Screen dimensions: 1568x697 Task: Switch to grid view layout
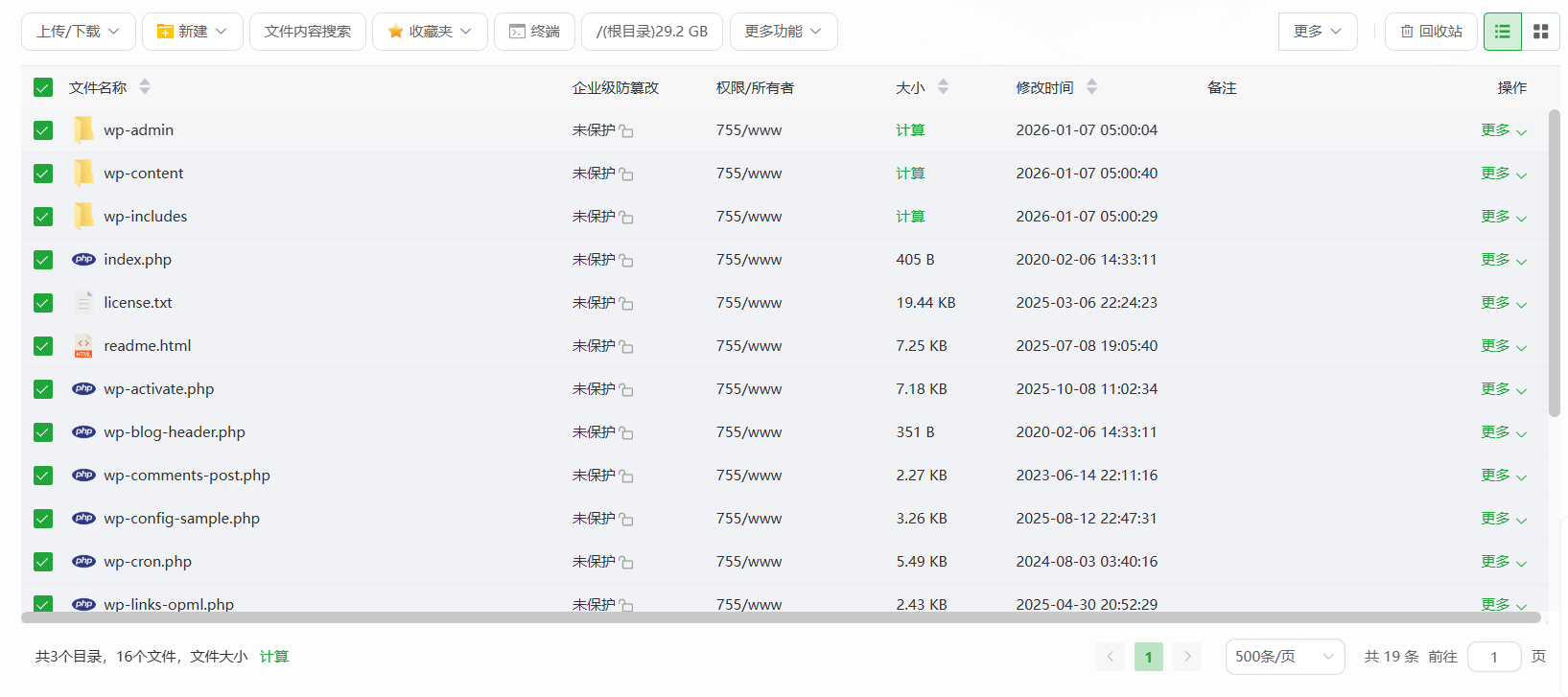coord(1540,32)
